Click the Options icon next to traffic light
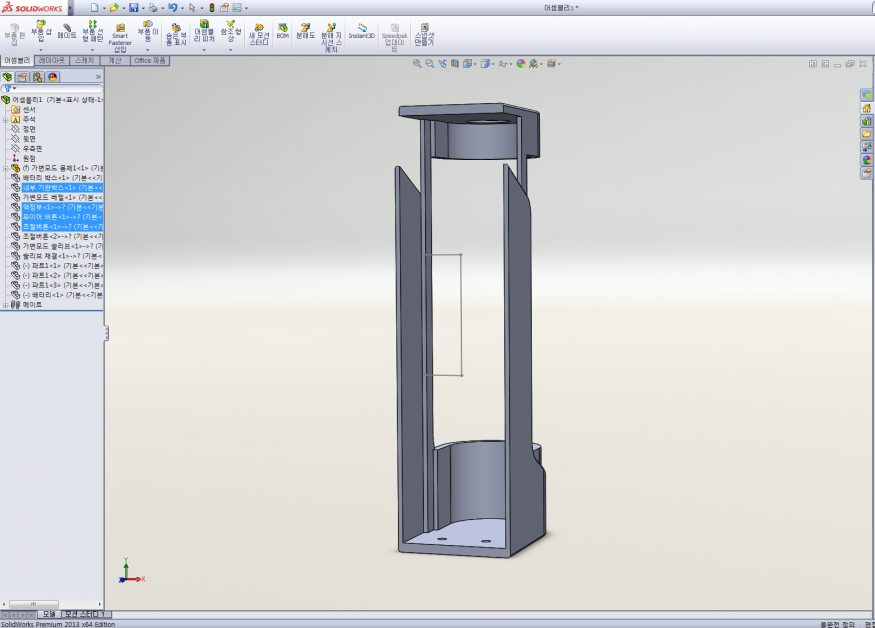 [x=224, y=8]
